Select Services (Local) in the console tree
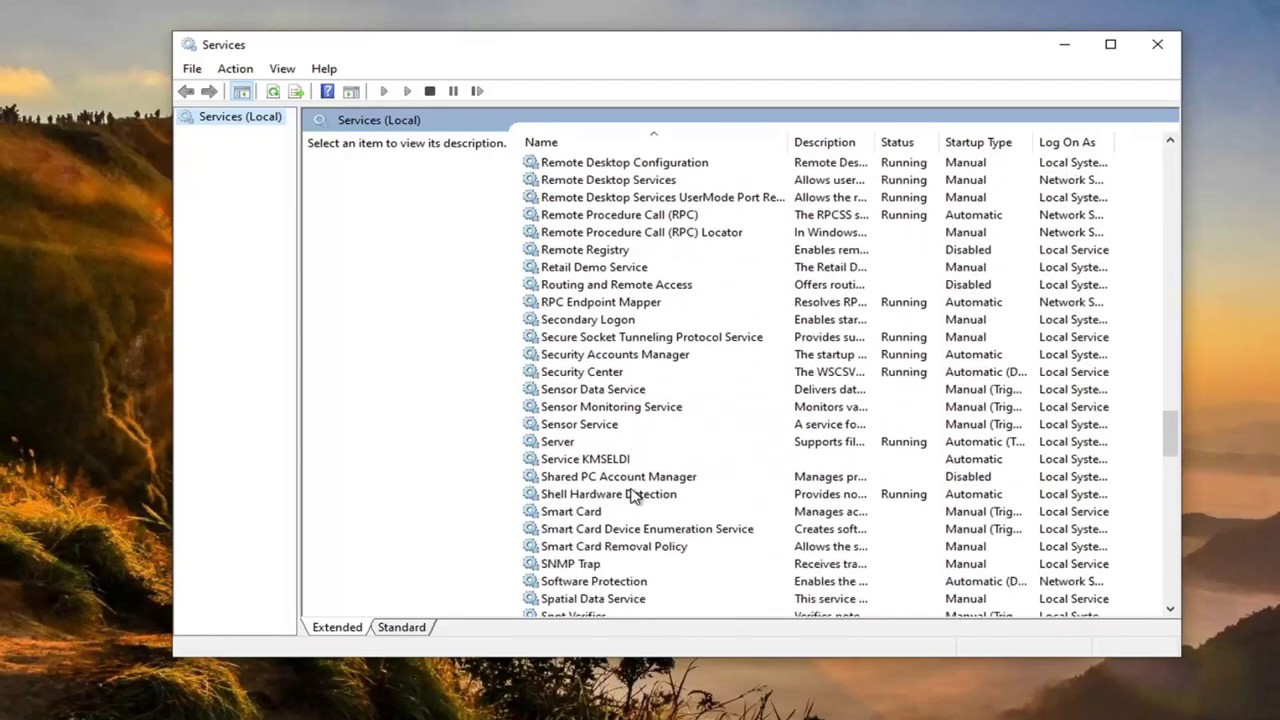The height and width of the screenshot is (720, 1280). click(240, 116)
